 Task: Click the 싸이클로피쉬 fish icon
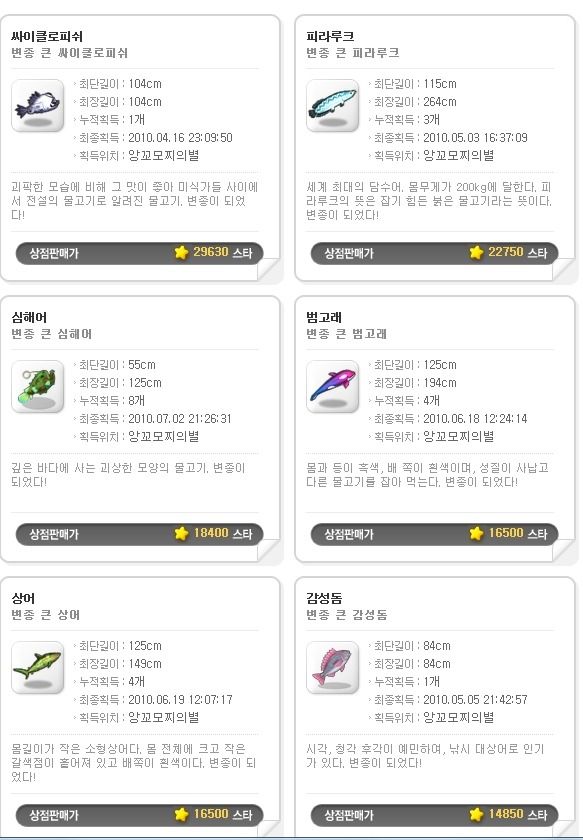tap(38, 106)
